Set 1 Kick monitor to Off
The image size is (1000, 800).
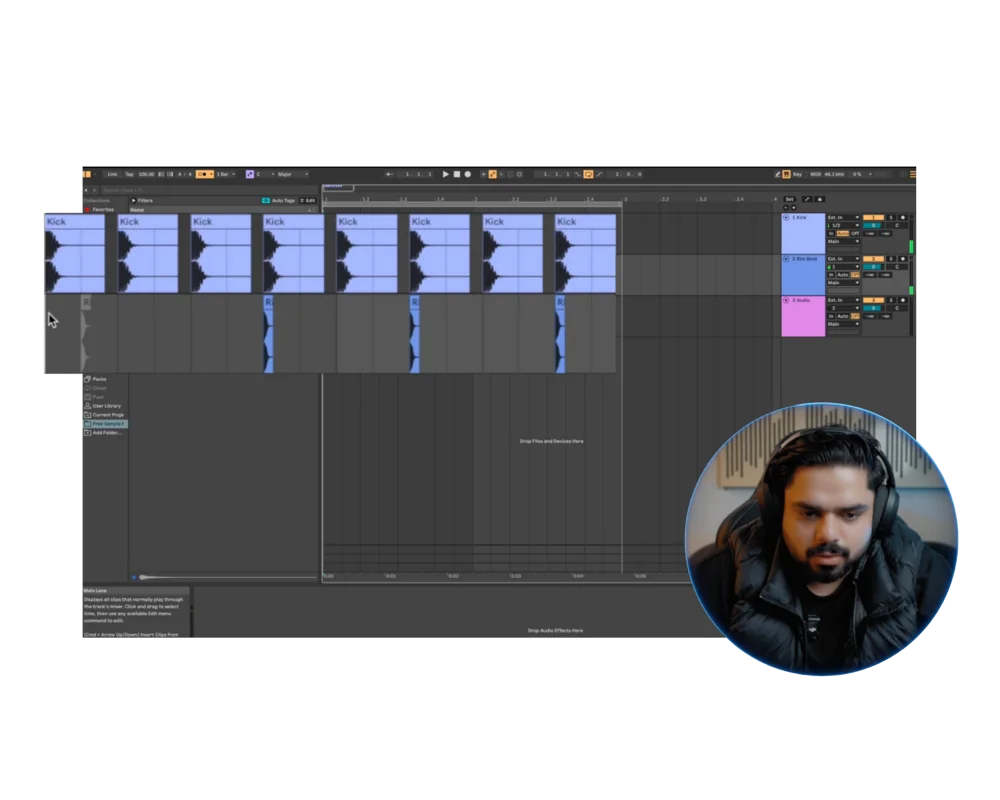[855, 233]
